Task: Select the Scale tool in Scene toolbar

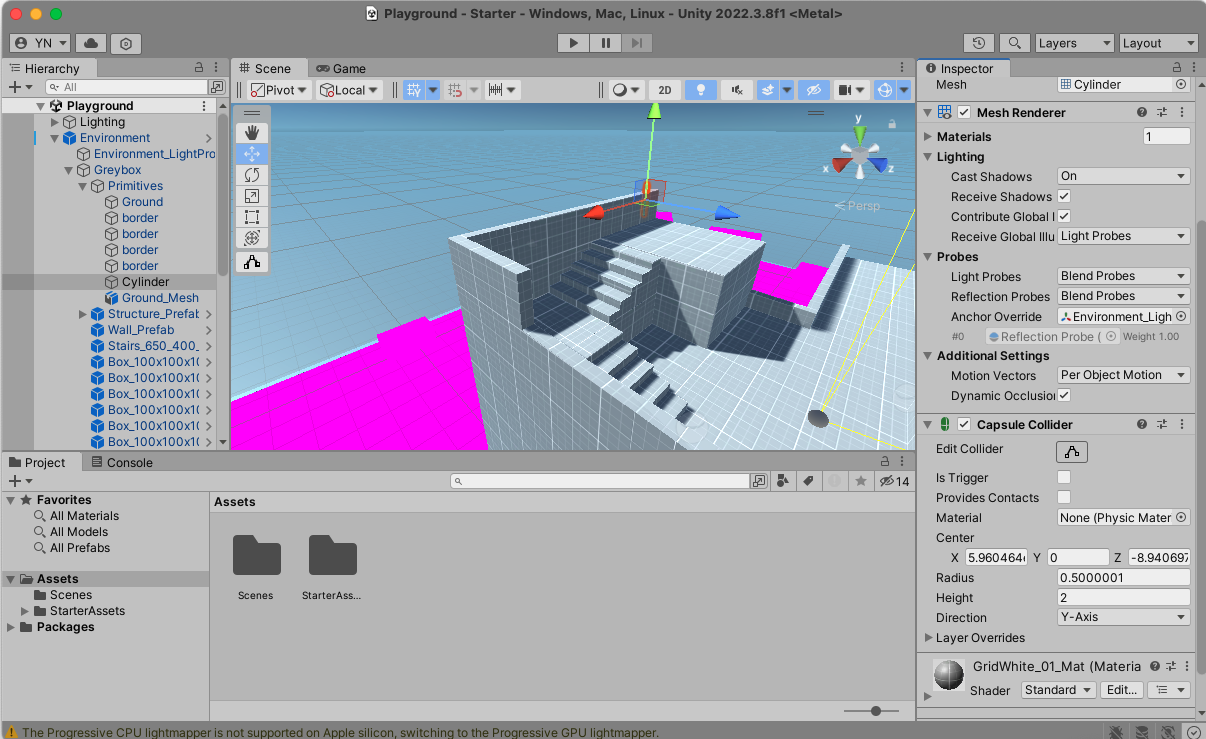Action: 252,196
